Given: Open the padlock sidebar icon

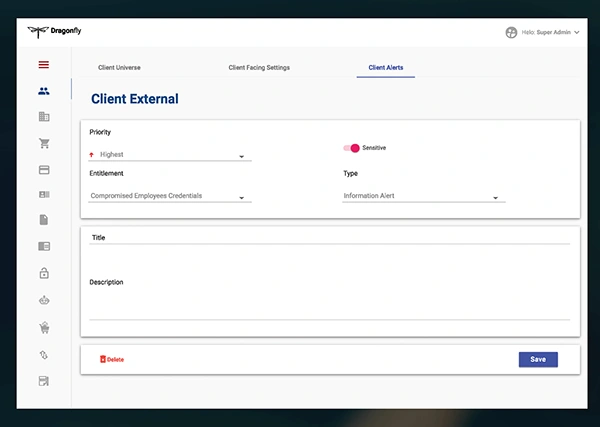Looking at the screenshot, I should pyautogui.click(x=44, y=273).
